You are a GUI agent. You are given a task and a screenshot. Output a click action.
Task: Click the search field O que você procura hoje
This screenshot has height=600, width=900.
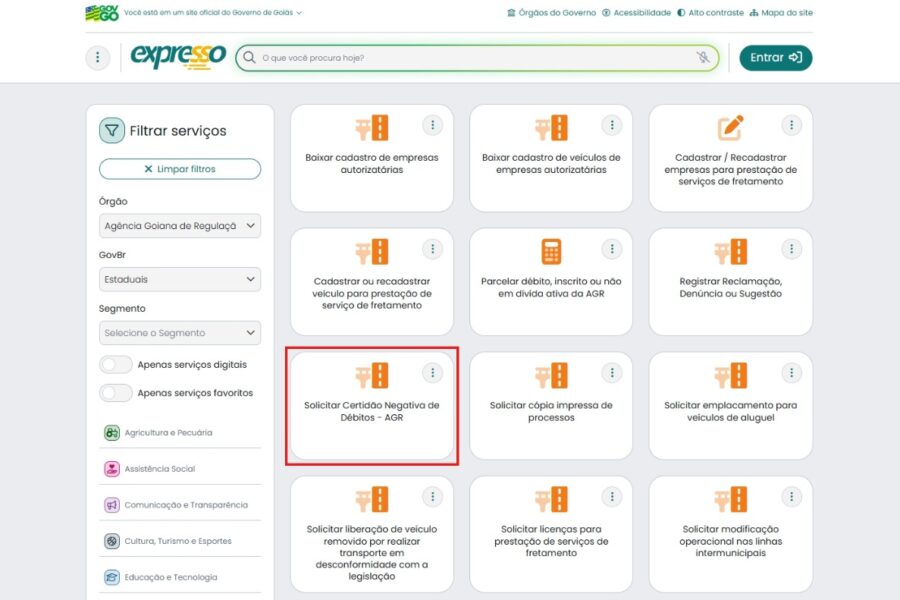click(x=450, y=57)
